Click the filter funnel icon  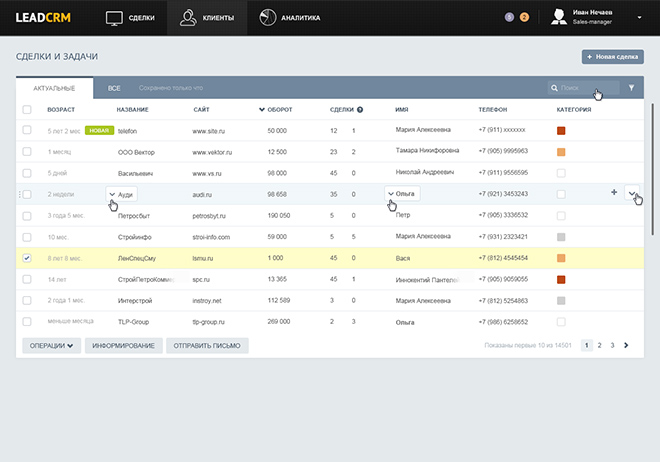click(631, 88)
